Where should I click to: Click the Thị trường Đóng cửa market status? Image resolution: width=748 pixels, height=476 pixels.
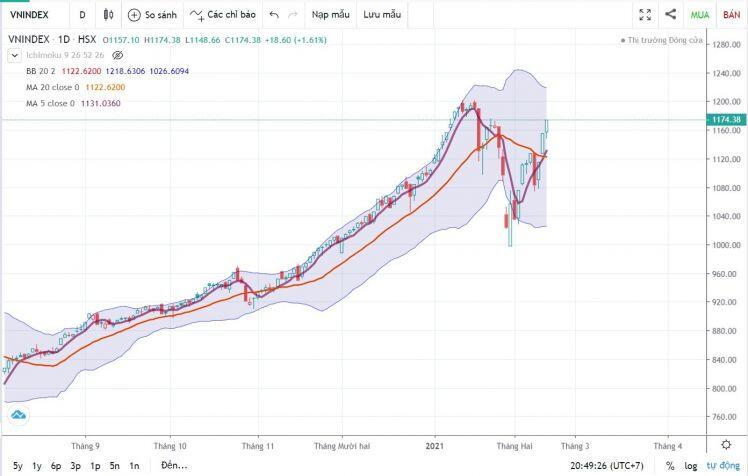662,41
